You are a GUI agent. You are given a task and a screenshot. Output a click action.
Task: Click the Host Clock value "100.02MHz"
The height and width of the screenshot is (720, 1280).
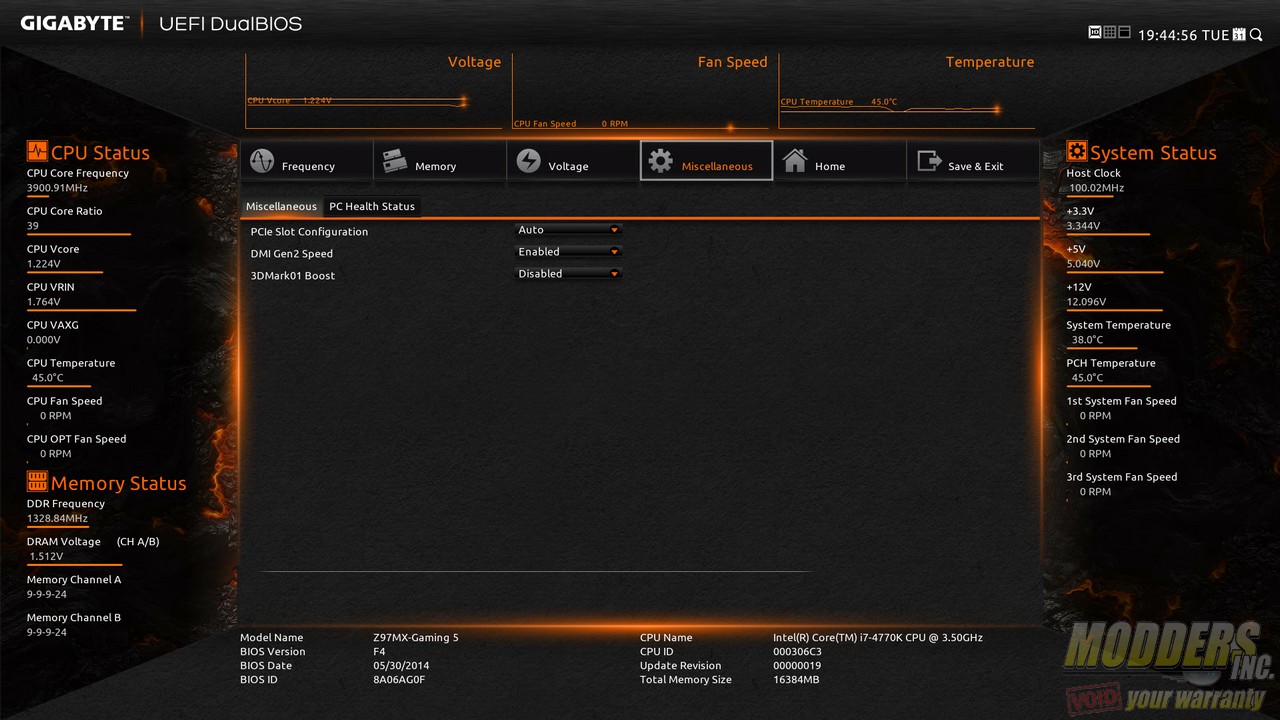pos(1097,188)
